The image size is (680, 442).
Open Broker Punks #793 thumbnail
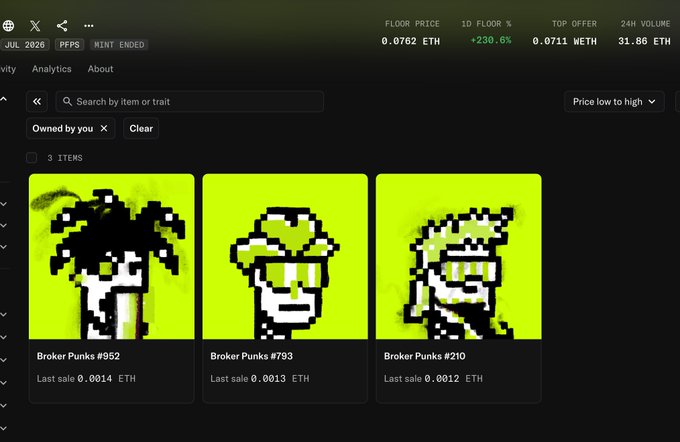(285, 256)
